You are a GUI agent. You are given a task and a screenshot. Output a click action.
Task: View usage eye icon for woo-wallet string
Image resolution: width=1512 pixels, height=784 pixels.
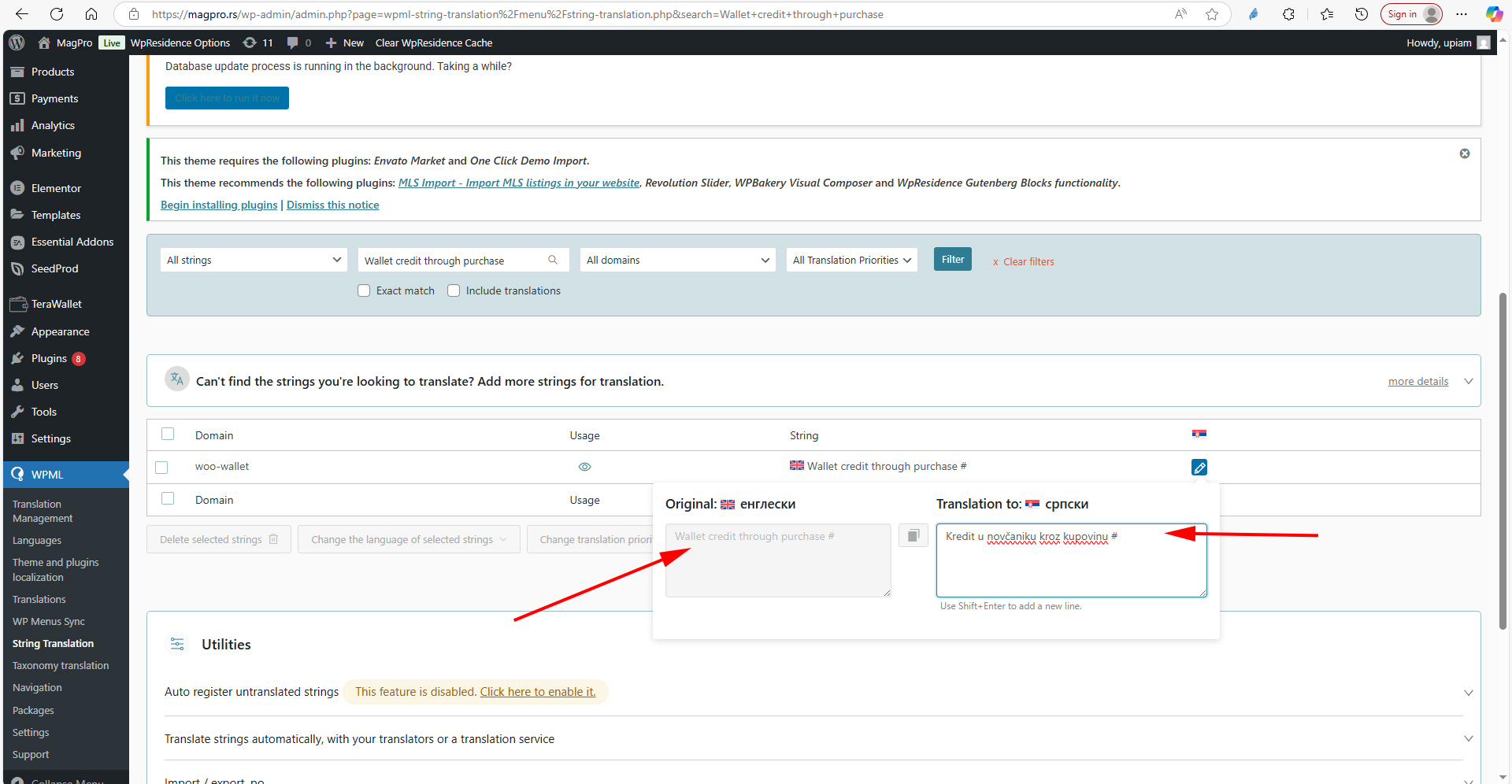(x=584, y=467)
